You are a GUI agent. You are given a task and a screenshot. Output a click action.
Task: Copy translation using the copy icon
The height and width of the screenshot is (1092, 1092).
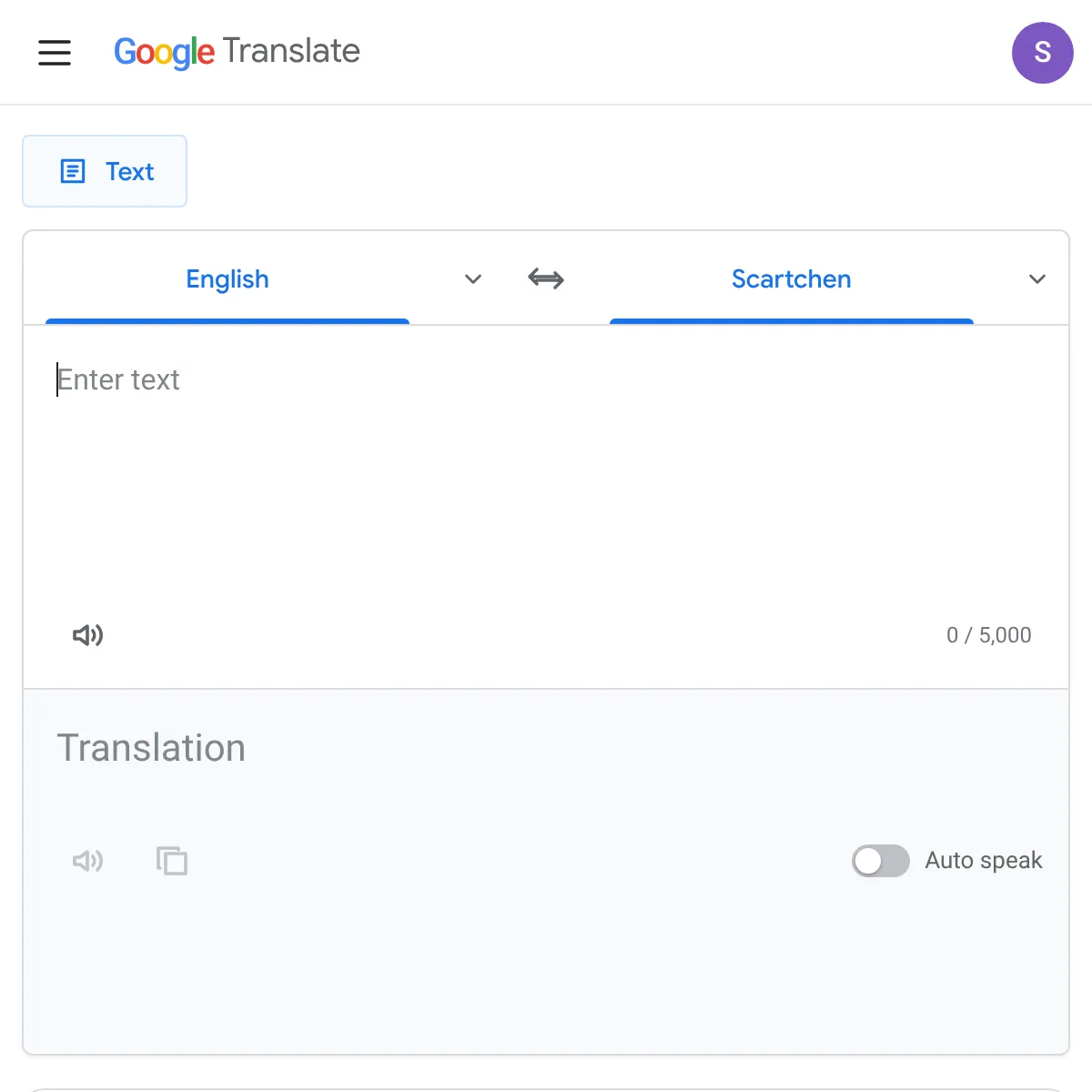pos(172,861)
